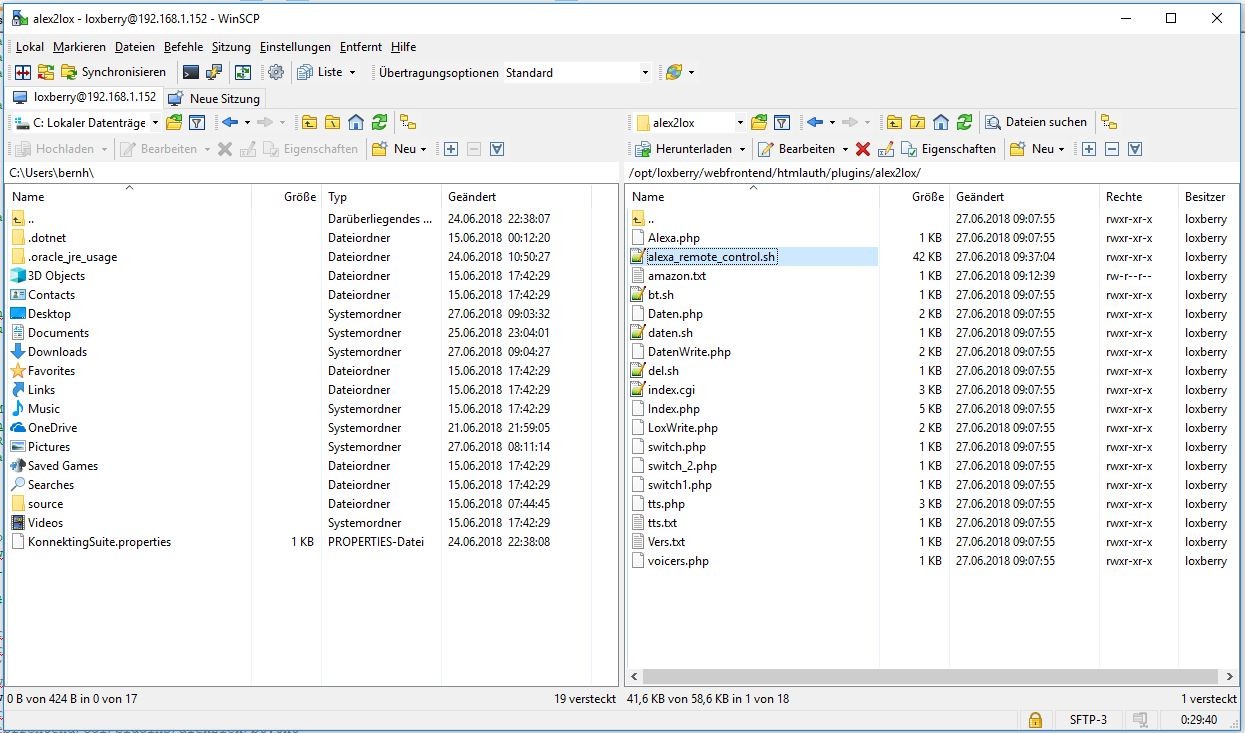The image size is (1245, 733).
Task: Click the local directory tree icon
Action: point(407,122)
